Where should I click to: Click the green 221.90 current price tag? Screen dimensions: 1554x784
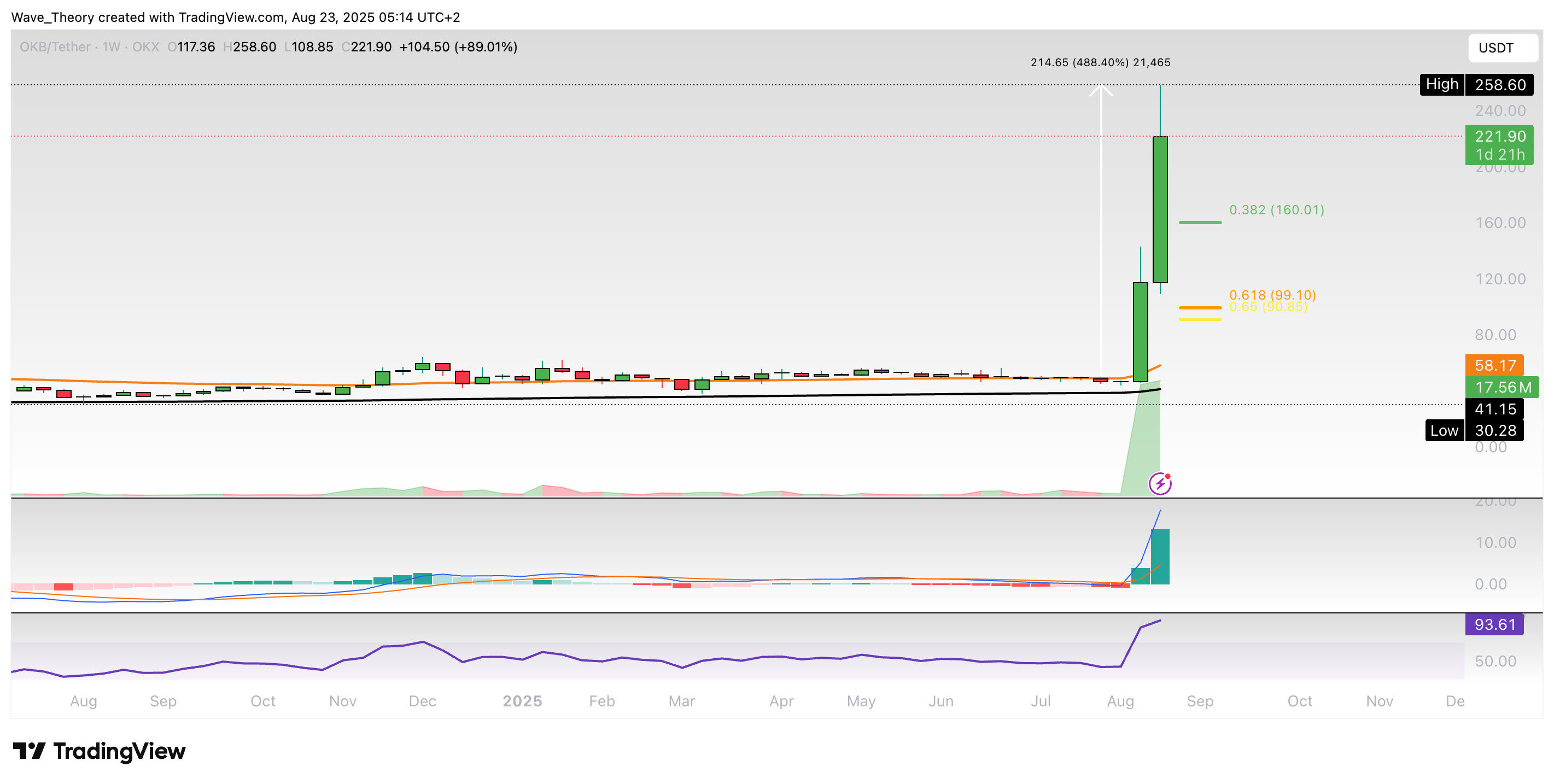pyautogui.click(x=1499, y=145)
